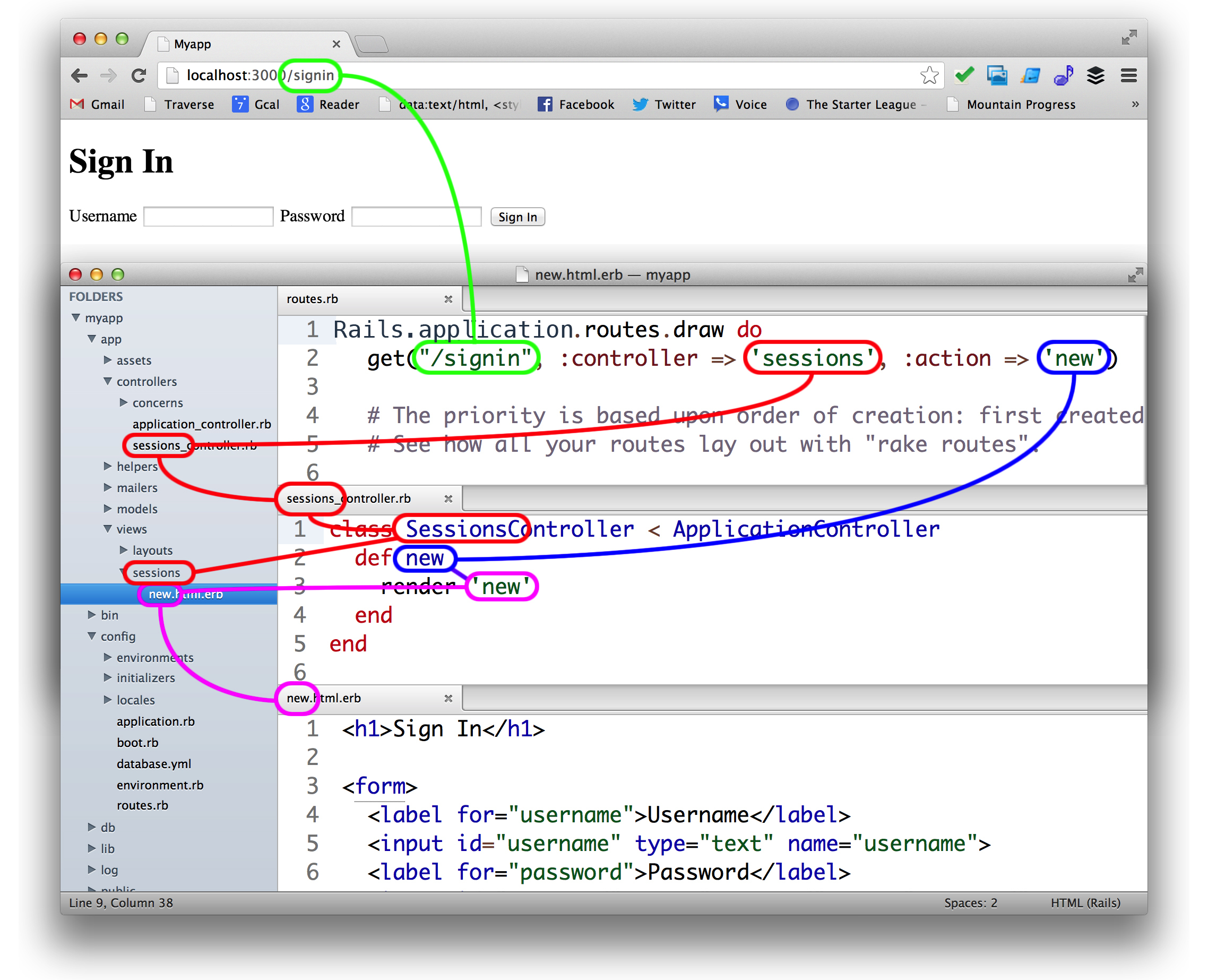Screen dimensions: 1208x980
Task: Click the browser reload icon
Action: click(139, 75)
